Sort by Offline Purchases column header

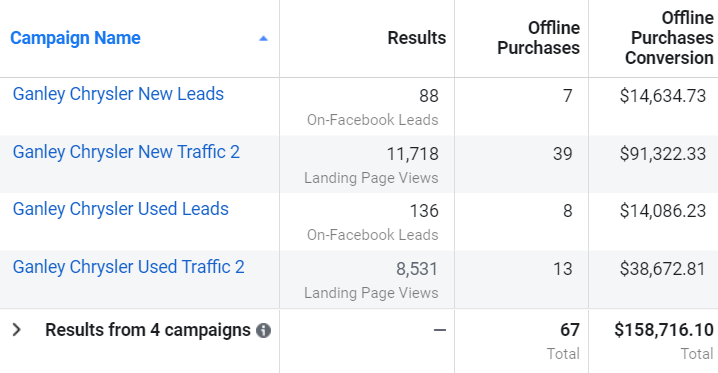(538, 38)
